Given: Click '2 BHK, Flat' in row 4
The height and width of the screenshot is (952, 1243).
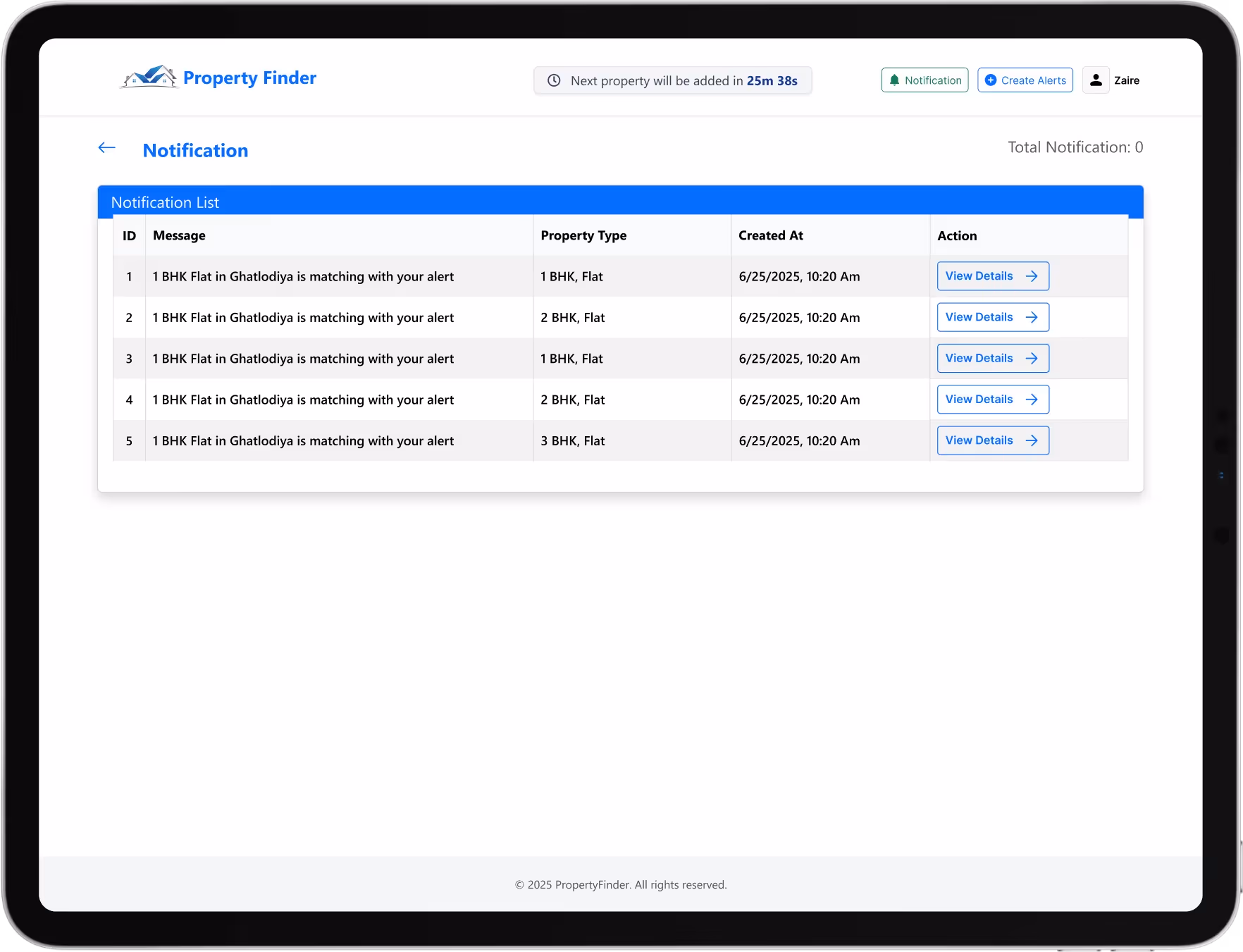Looking at the screenshot, I should coord(573,400).
